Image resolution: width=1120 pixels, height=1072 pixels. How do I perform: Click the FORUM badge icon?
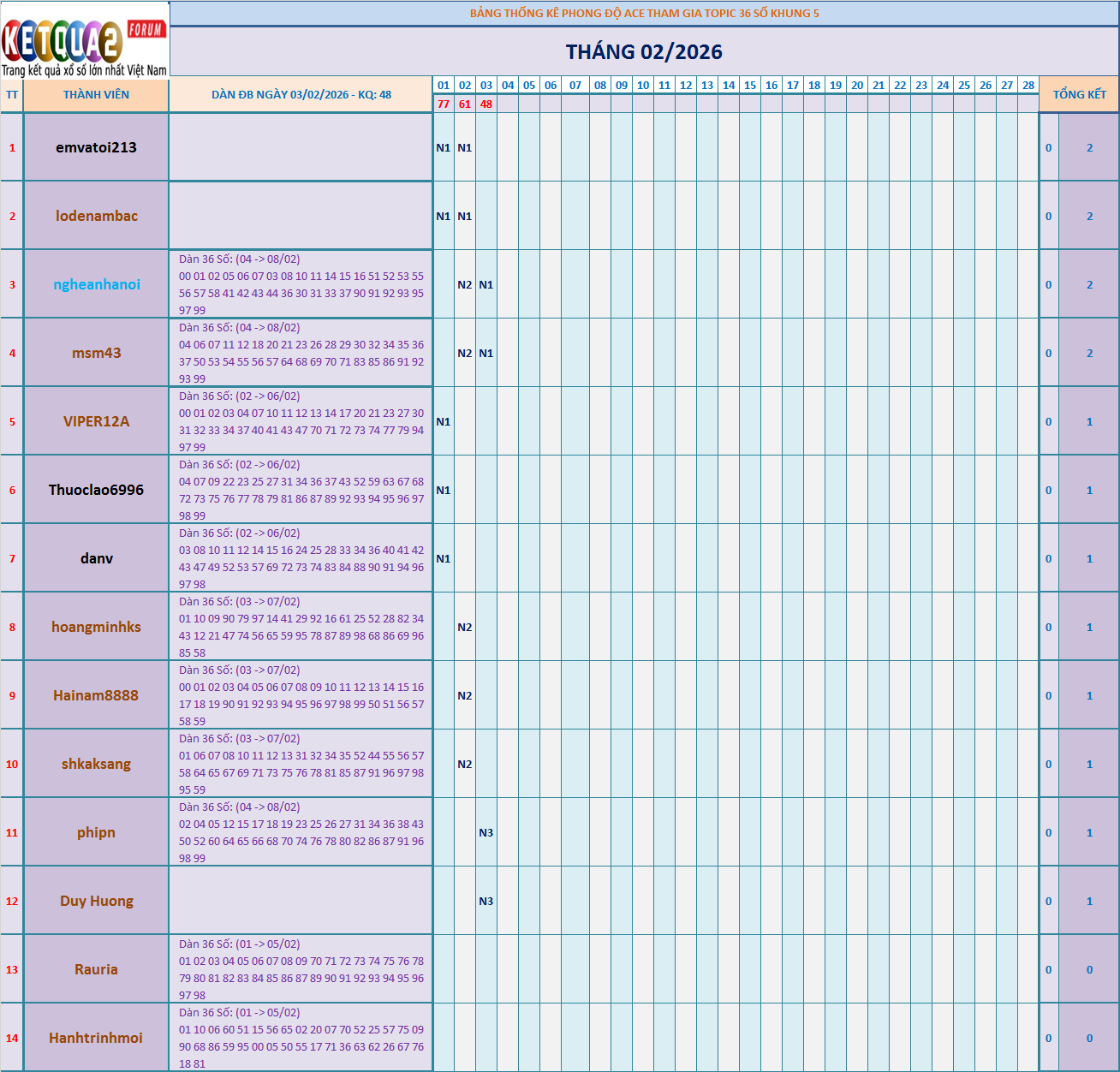coord(146,28)
